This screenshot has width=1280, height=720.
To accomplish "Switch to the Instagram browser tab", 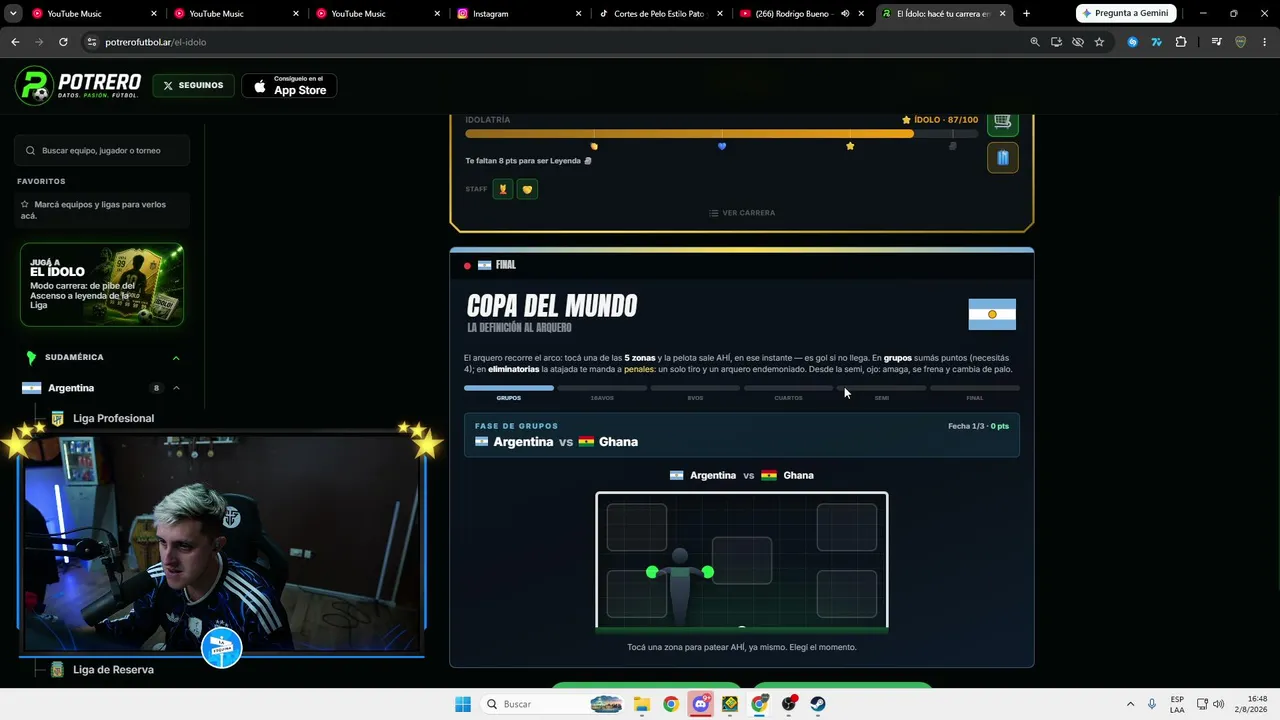I will coord(520,14).
